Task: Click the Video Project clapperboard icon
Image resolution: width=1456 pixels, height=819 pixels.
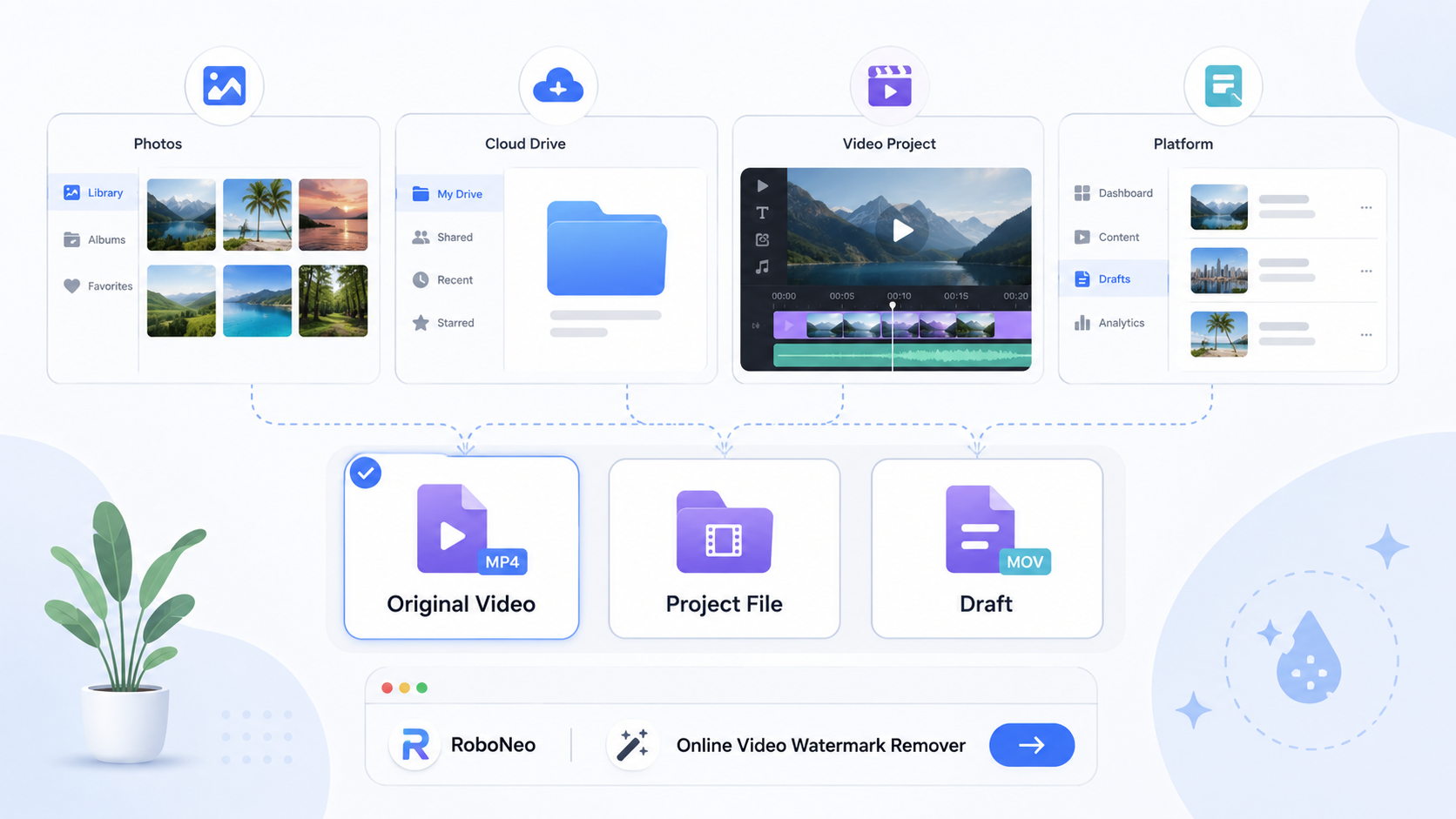Action: tap(889, 86)
